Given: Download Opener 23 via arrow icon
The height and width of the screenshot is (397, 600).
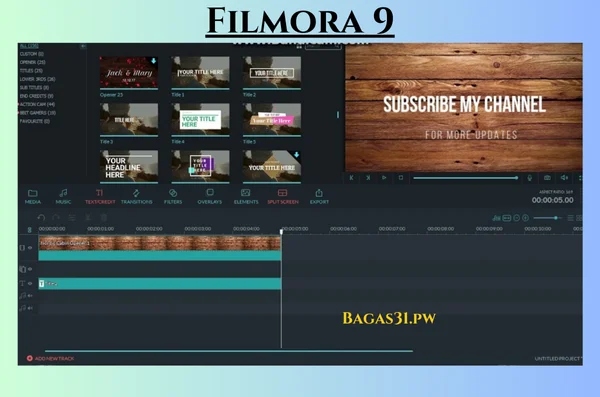Looking at the screenshot, I should pos(153,61).
